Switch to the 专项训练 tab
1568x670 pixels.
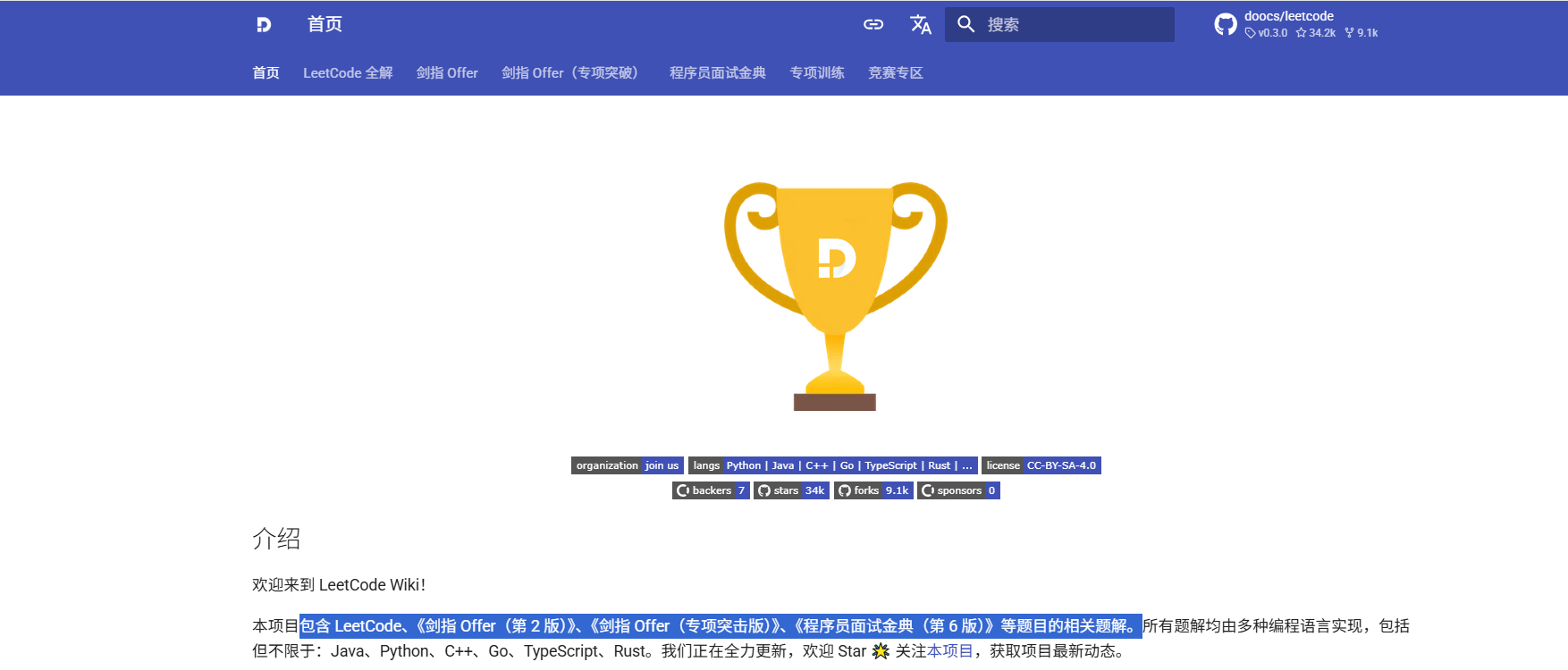817,72
